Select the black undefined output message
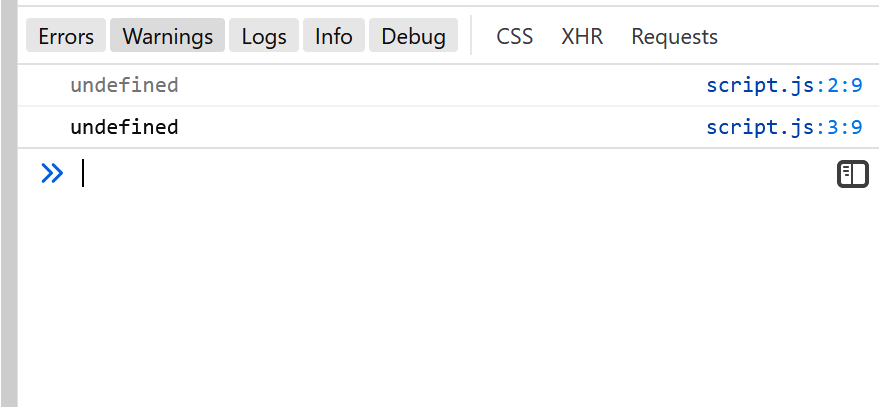Screen dimensions: 879x407 pos(124,127)
